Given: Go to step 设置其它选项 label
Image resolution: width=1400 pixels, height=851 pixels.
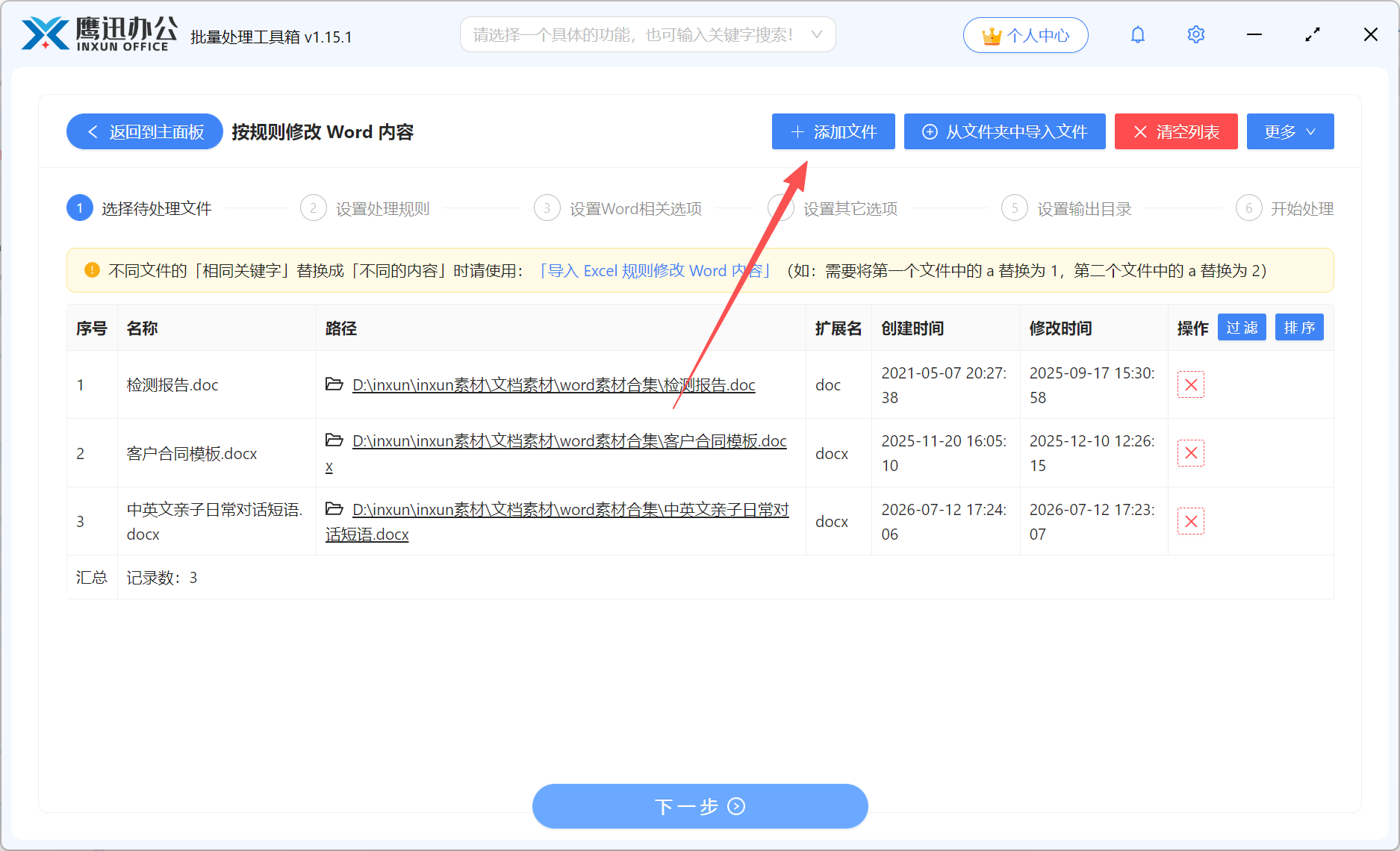Looking at the screenshot, I should tap(850, 209).
